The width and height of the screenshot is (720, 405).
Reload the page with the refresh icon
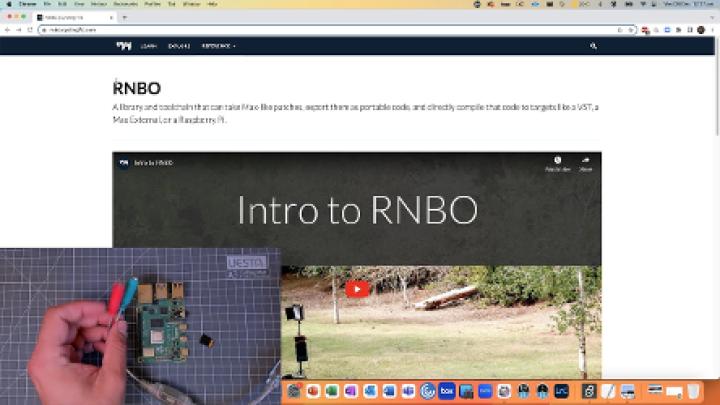point(30,30)
